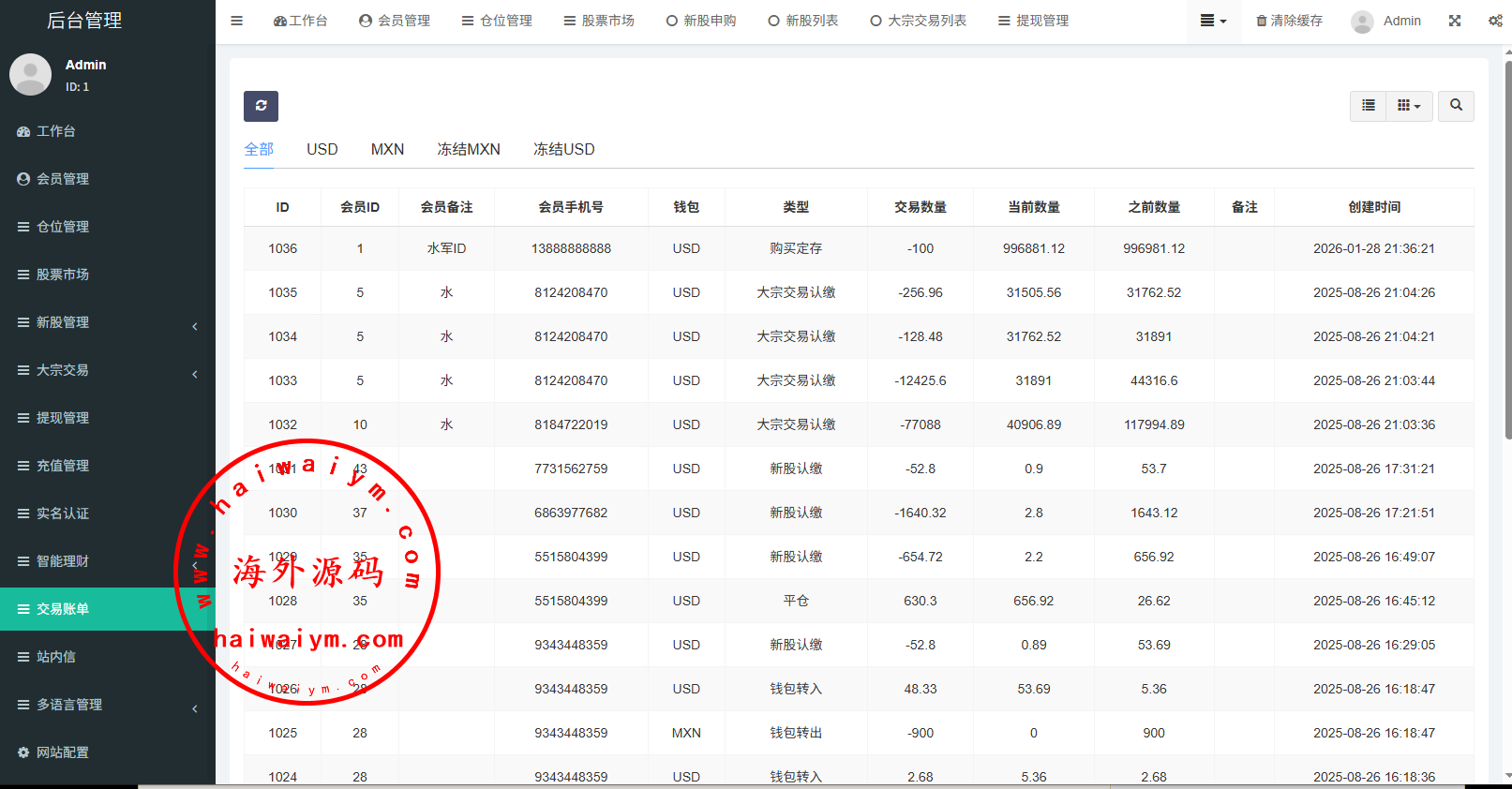Click 清除缓存 trash button
Image resolution: width=1512 pixels, height=789 pixels.
[x=1289, y=21]
